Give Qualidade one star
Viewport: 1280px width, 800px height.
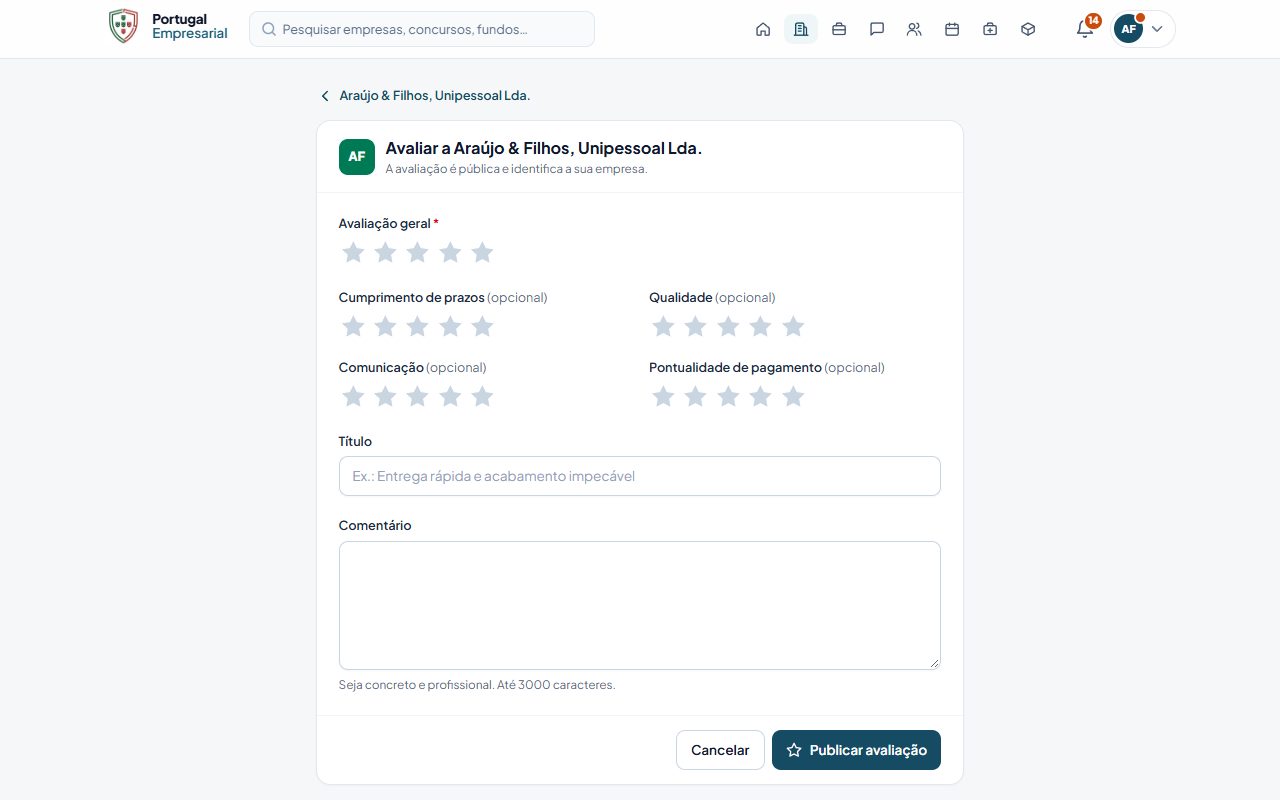pos(663,326)
